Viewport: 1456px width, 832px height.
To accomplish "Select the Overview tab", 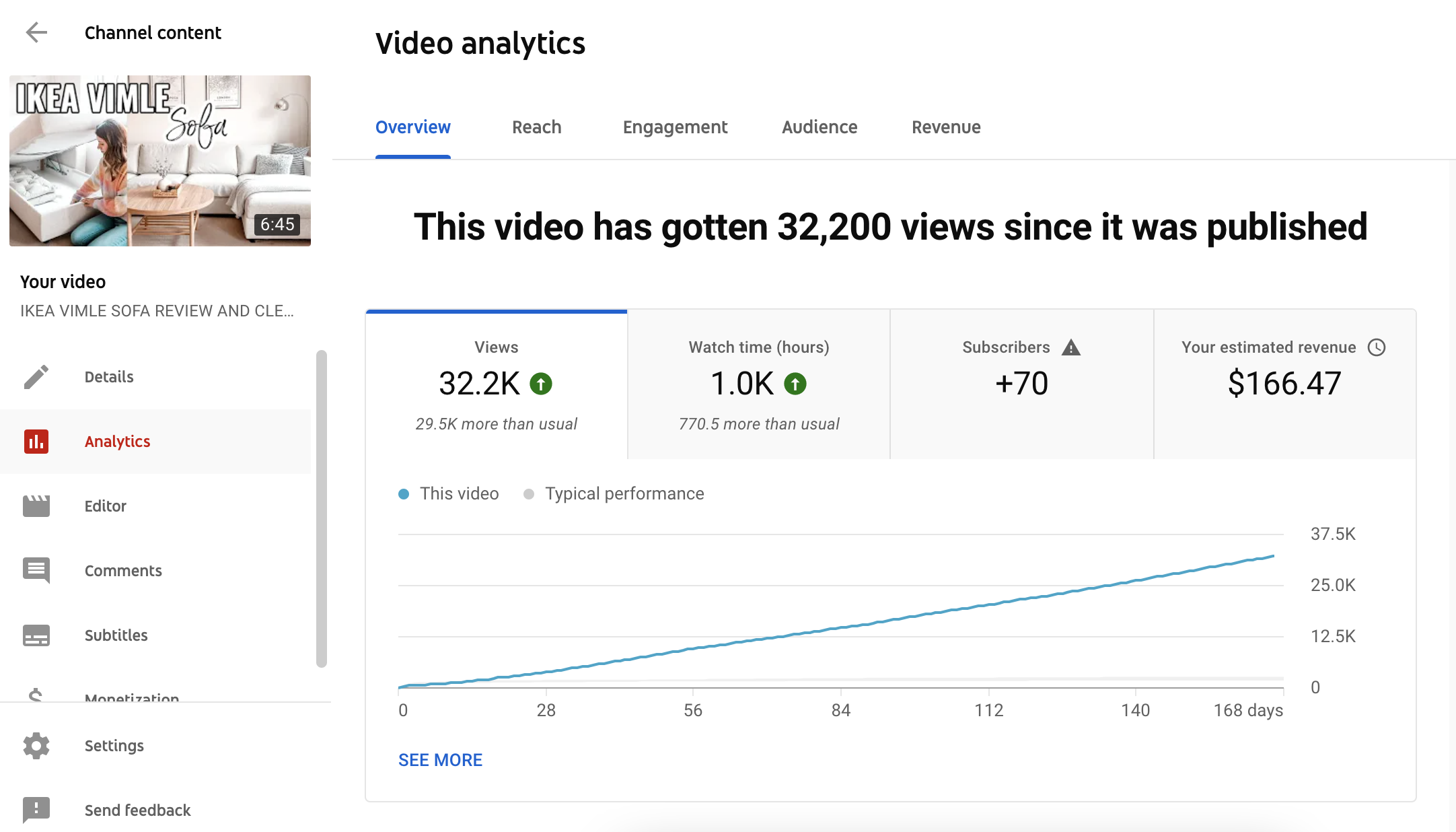I will pyautogui.click(x=413, y=127).
